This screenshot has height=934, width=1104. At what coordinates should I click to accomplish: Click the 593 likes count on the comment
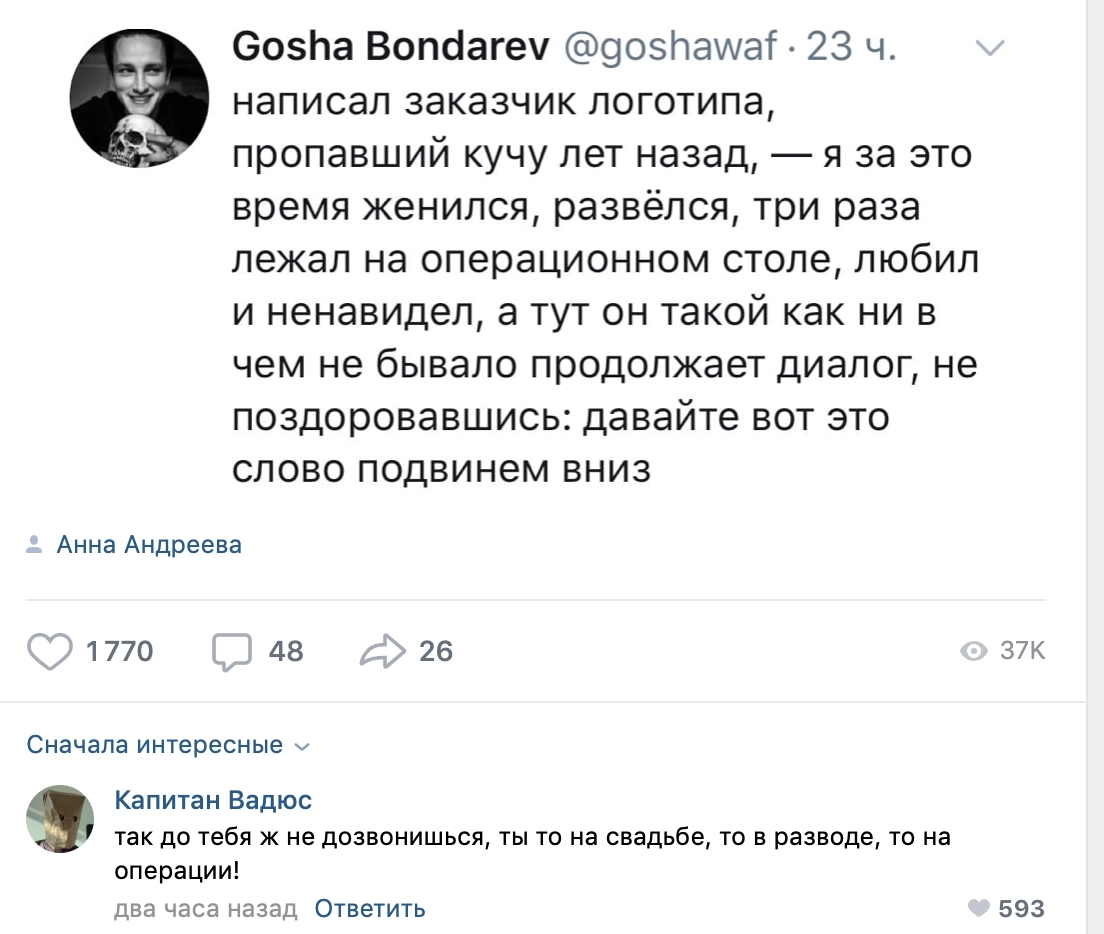tap(1021, 909)
